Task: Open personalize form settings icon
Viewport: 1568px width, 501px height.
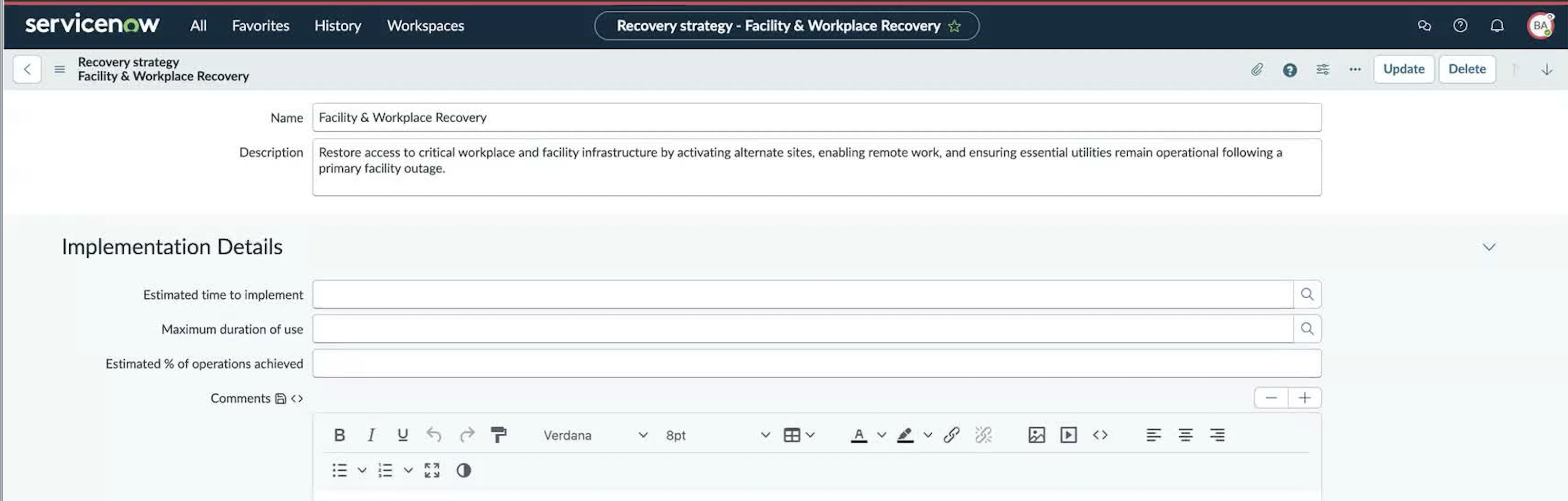Action: [x=1322, y=69]
